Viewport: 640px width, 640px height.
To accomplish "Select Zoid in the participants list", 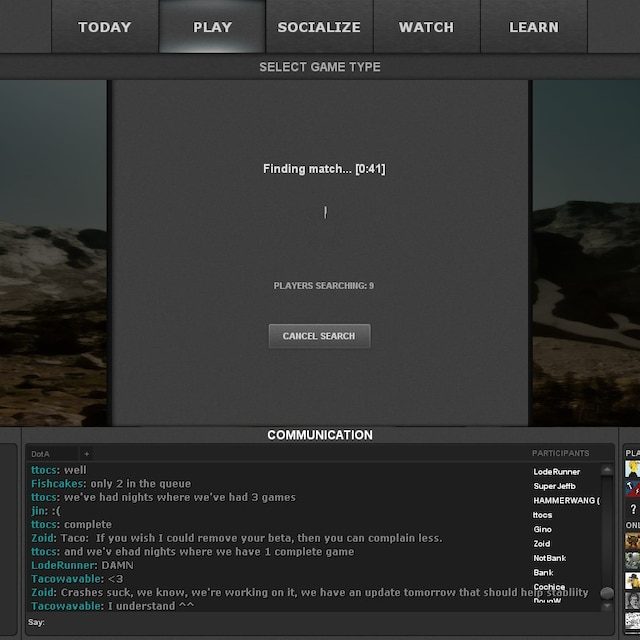I will point(542,544).
